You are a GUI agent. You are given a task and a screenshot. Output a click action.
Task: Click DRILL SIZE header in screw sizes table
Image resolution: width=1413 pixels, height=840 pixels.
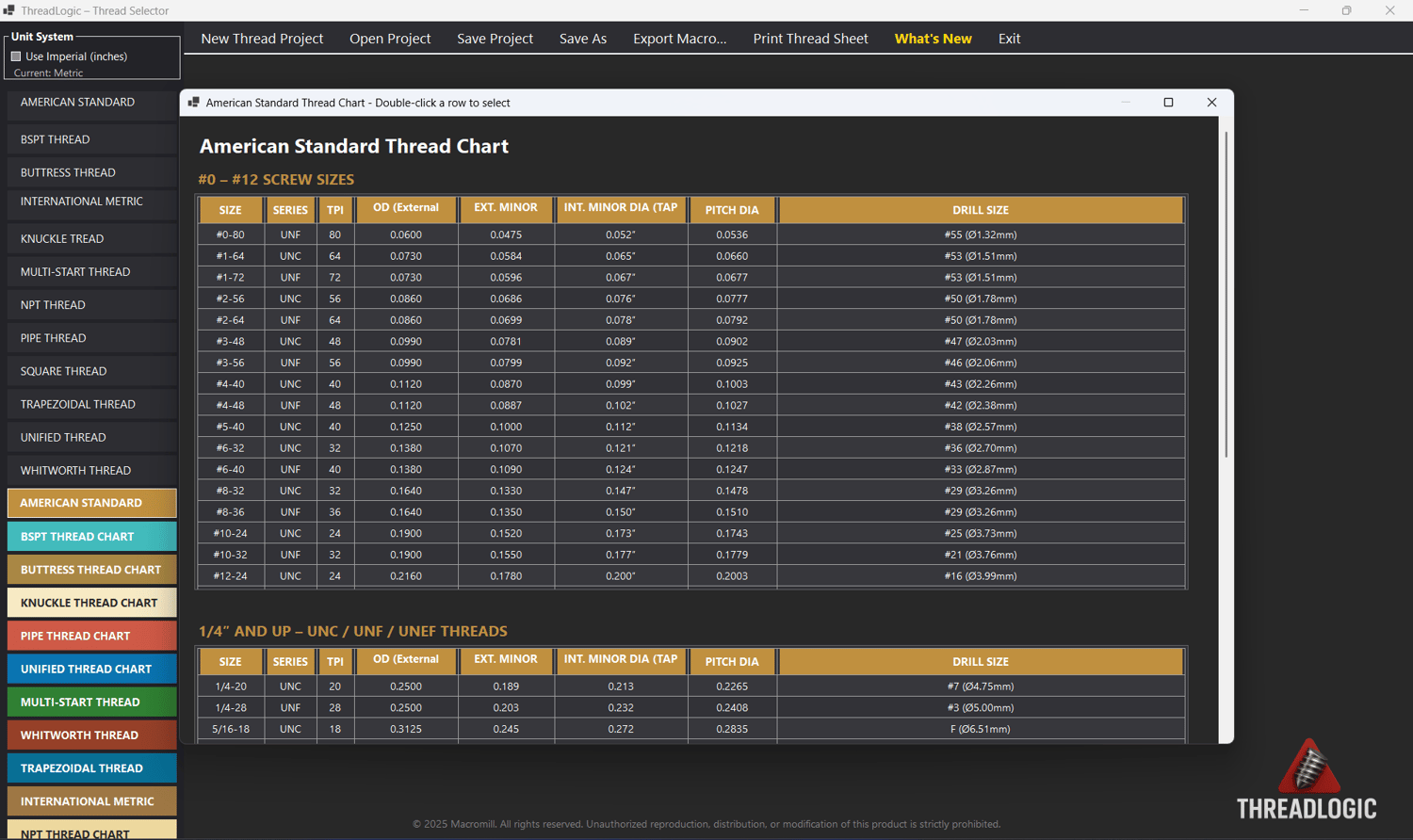click(x=981, y=210)
